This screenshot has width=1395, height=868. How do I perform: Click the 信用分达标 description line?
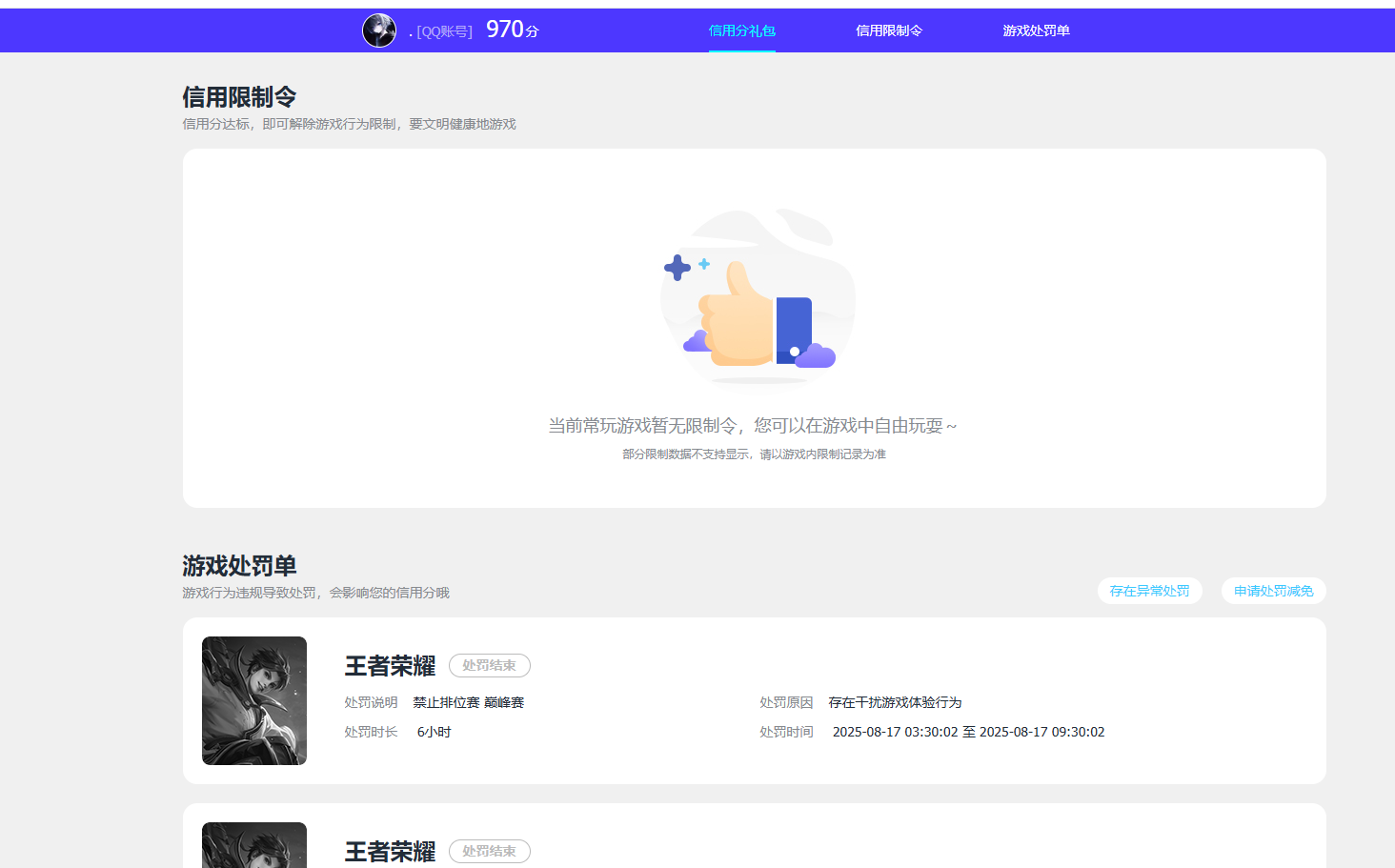click(x=349, y=124)
